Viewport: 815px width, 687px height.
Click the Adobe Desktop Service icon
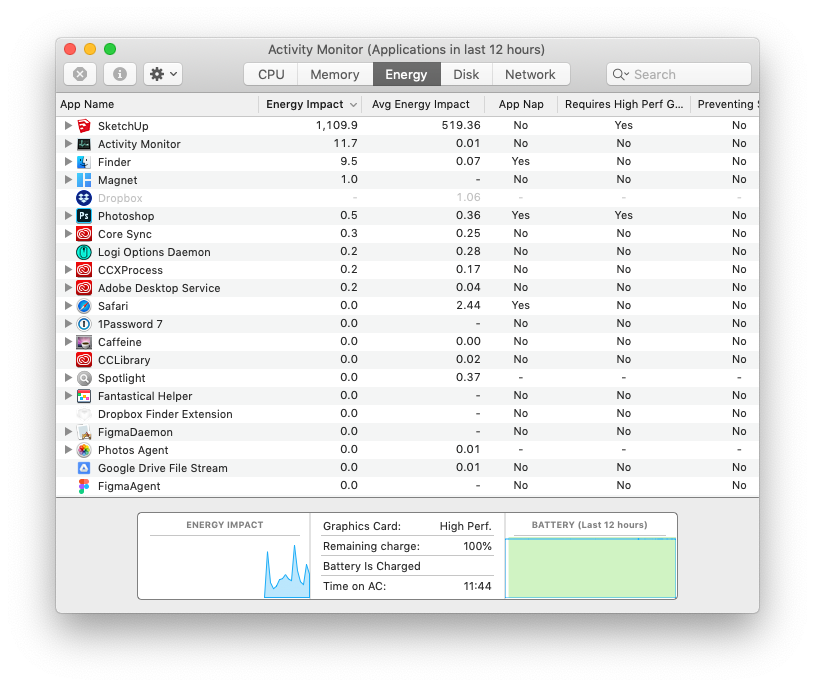pos(84,288)
